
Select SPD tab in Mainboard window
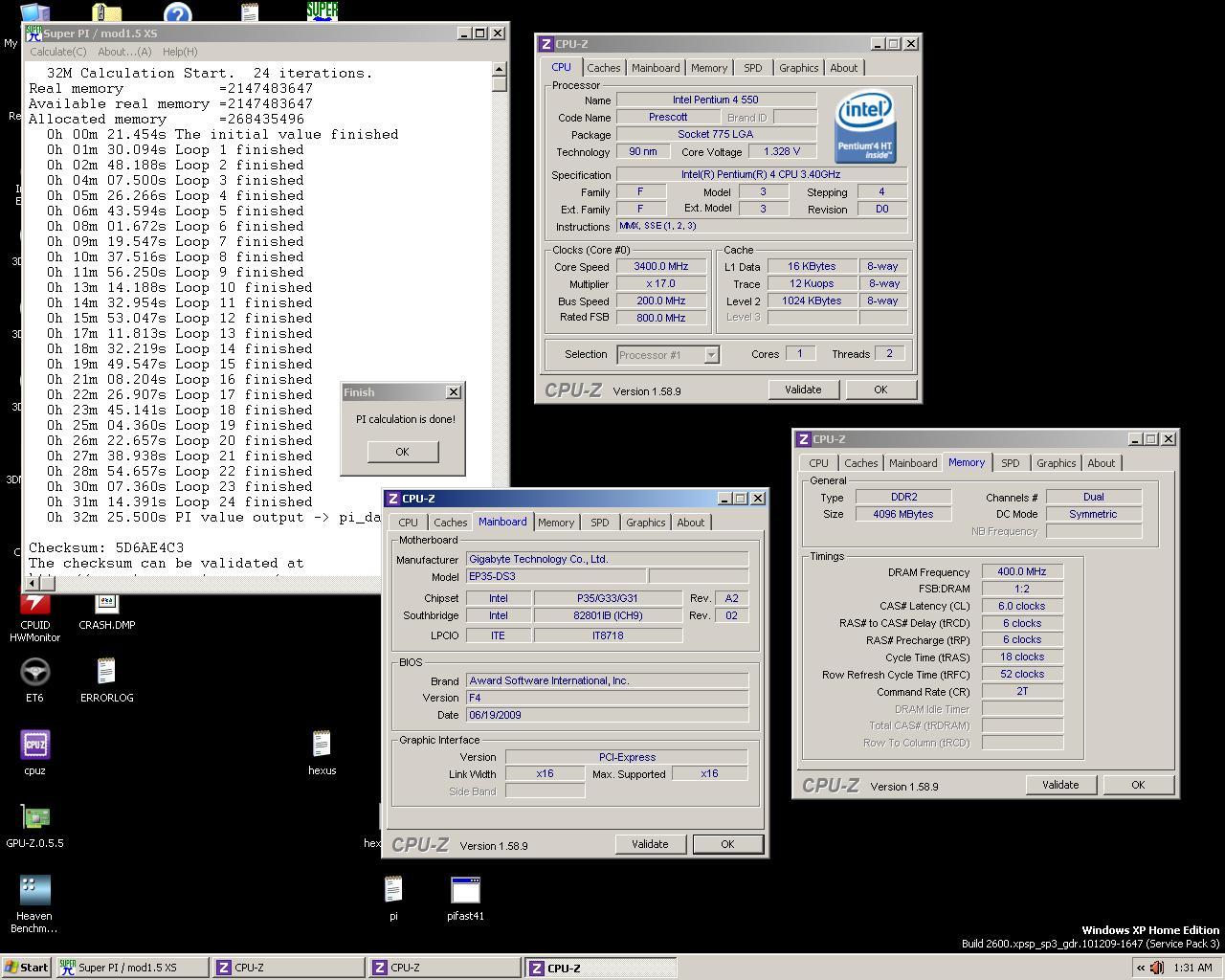click(599, 523)
